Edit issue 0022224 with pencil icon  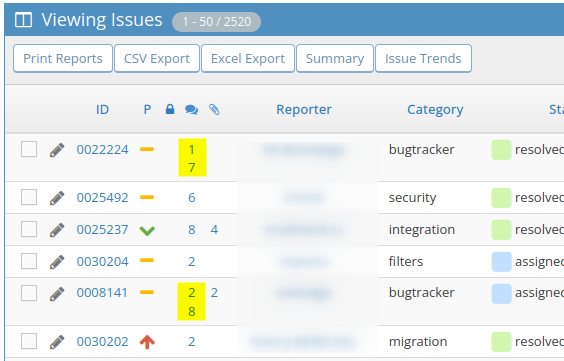coord(57,150)
